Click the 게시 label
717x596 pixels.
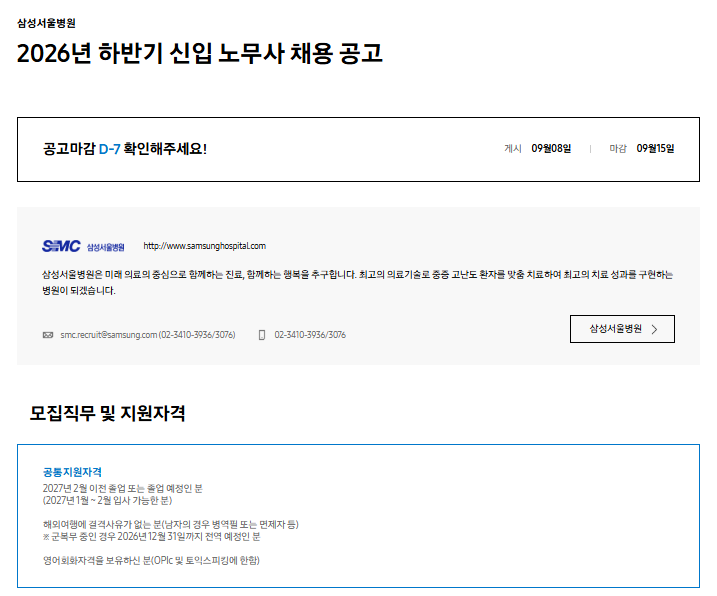(513, 149)
